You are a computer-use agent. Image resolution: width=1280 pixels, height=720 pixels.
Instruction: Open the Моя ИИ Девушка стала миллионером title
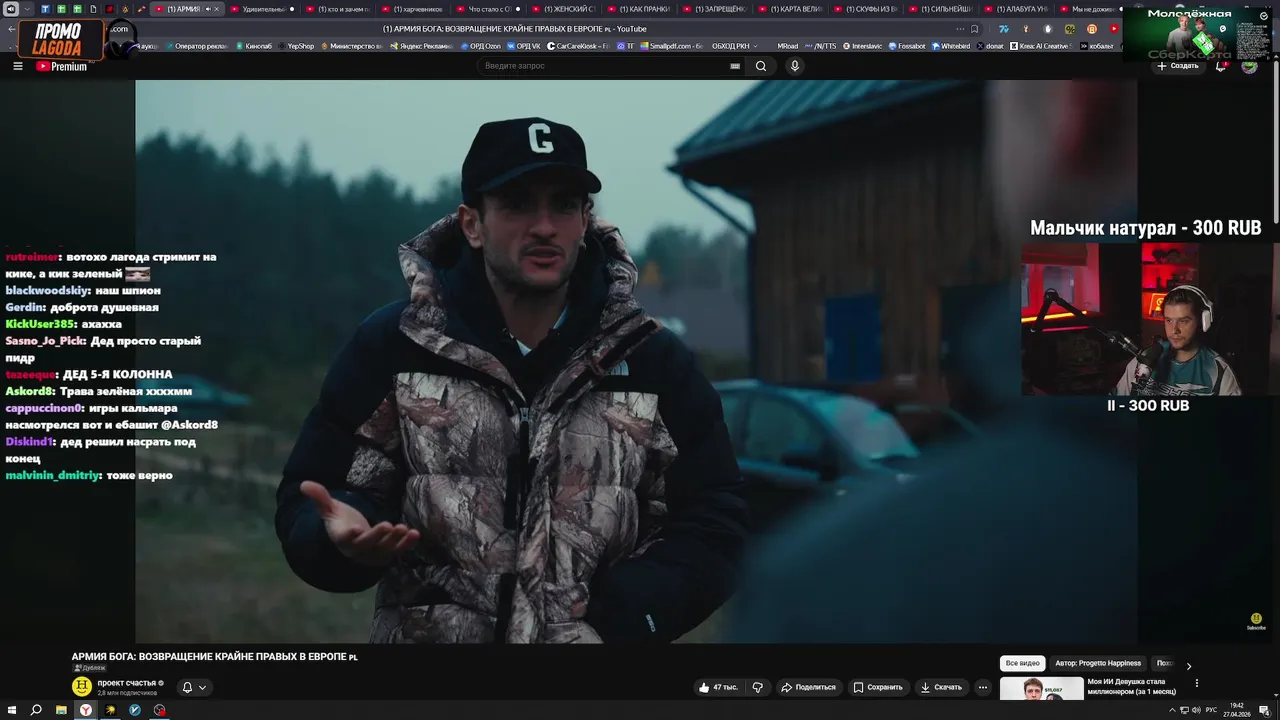coord(1131,686)
